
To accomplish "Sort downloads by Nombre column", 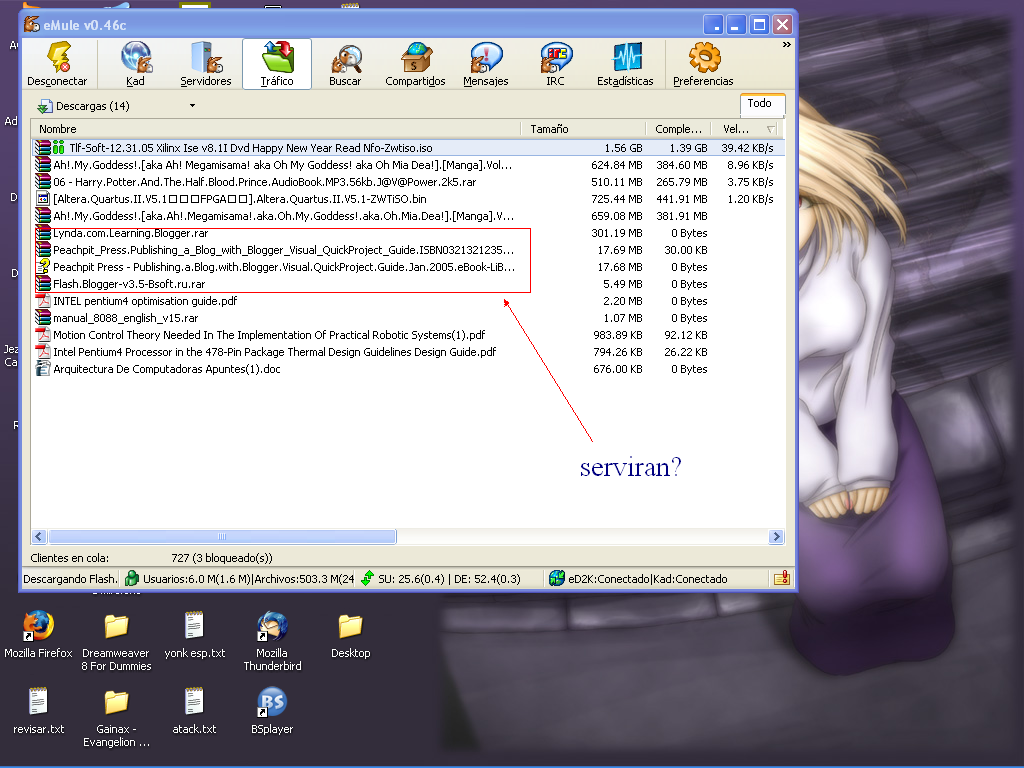I will (x=276, y=129).
